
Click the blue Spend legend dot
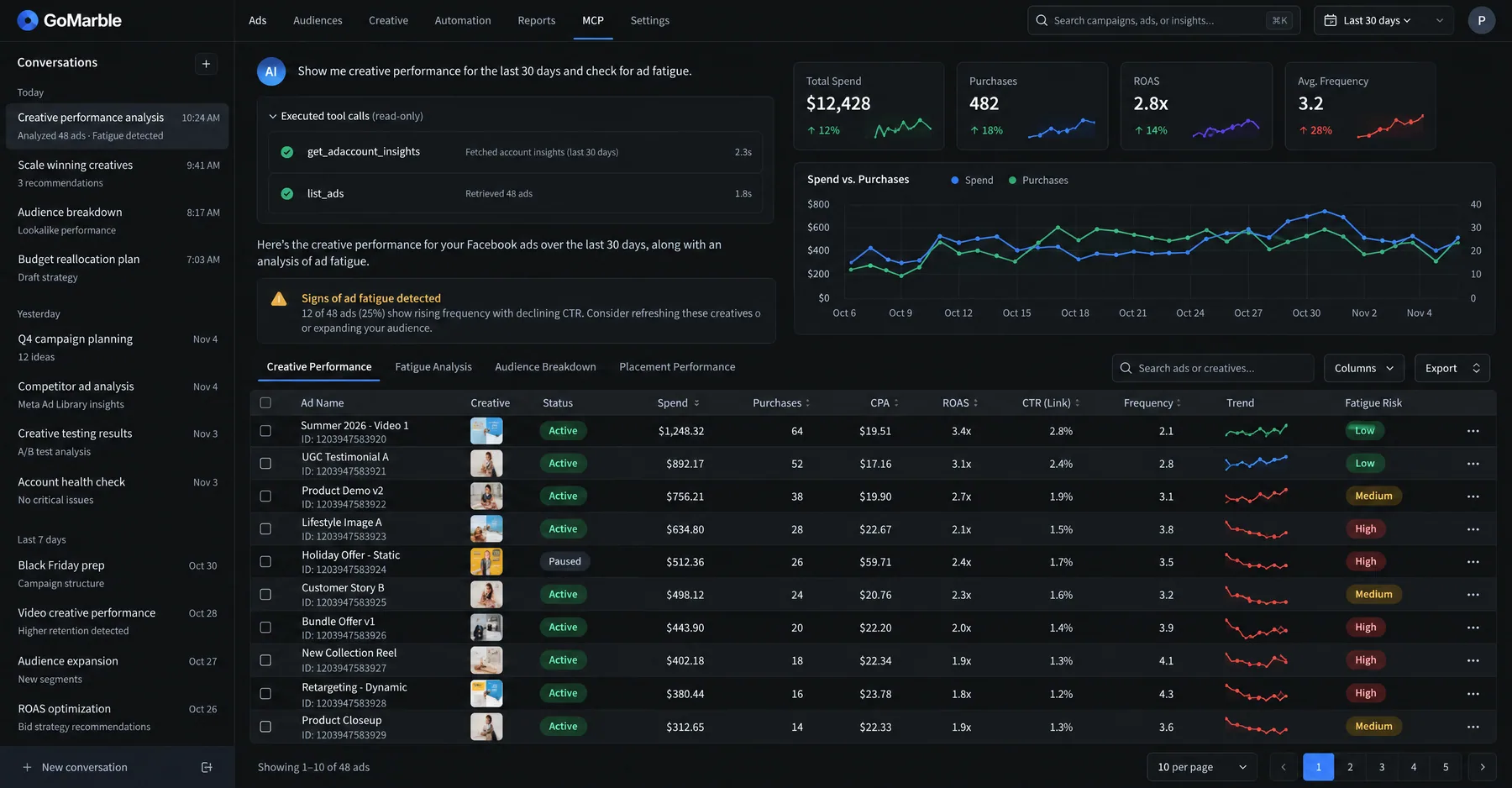(954, 181)
